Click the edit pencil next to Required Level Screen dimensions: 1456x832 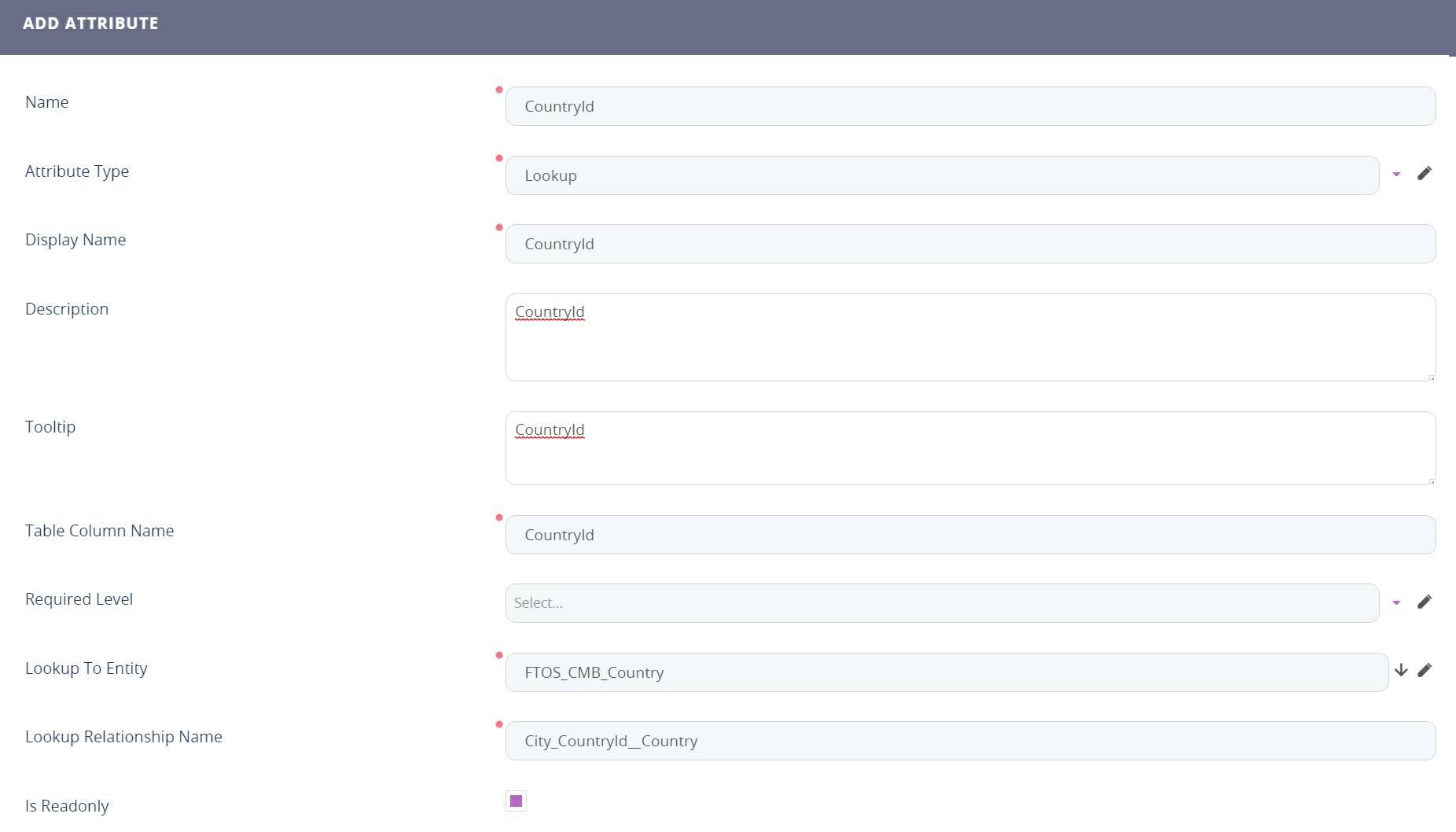point(1424,602)
